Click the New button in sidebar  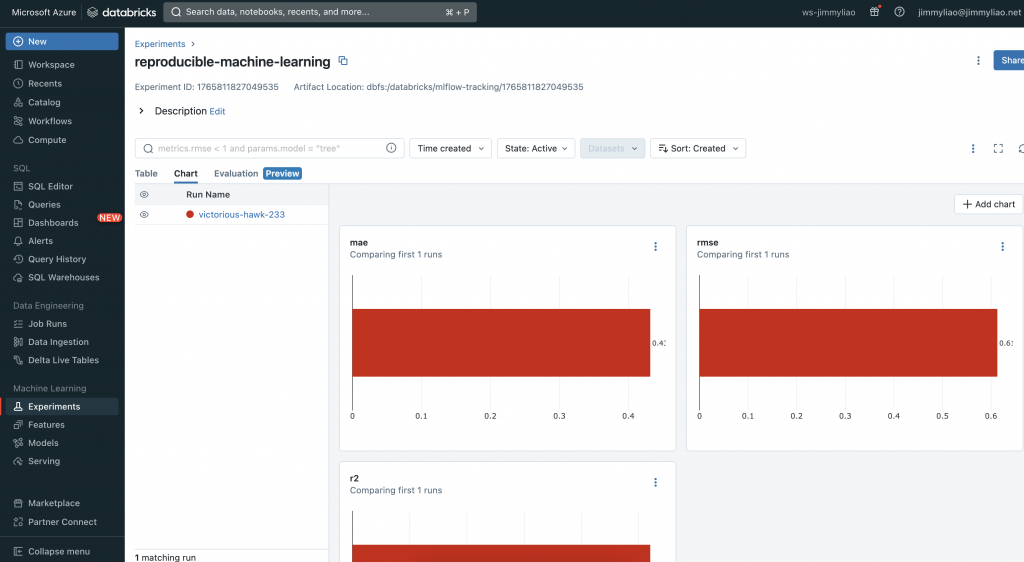coord(62,41)
